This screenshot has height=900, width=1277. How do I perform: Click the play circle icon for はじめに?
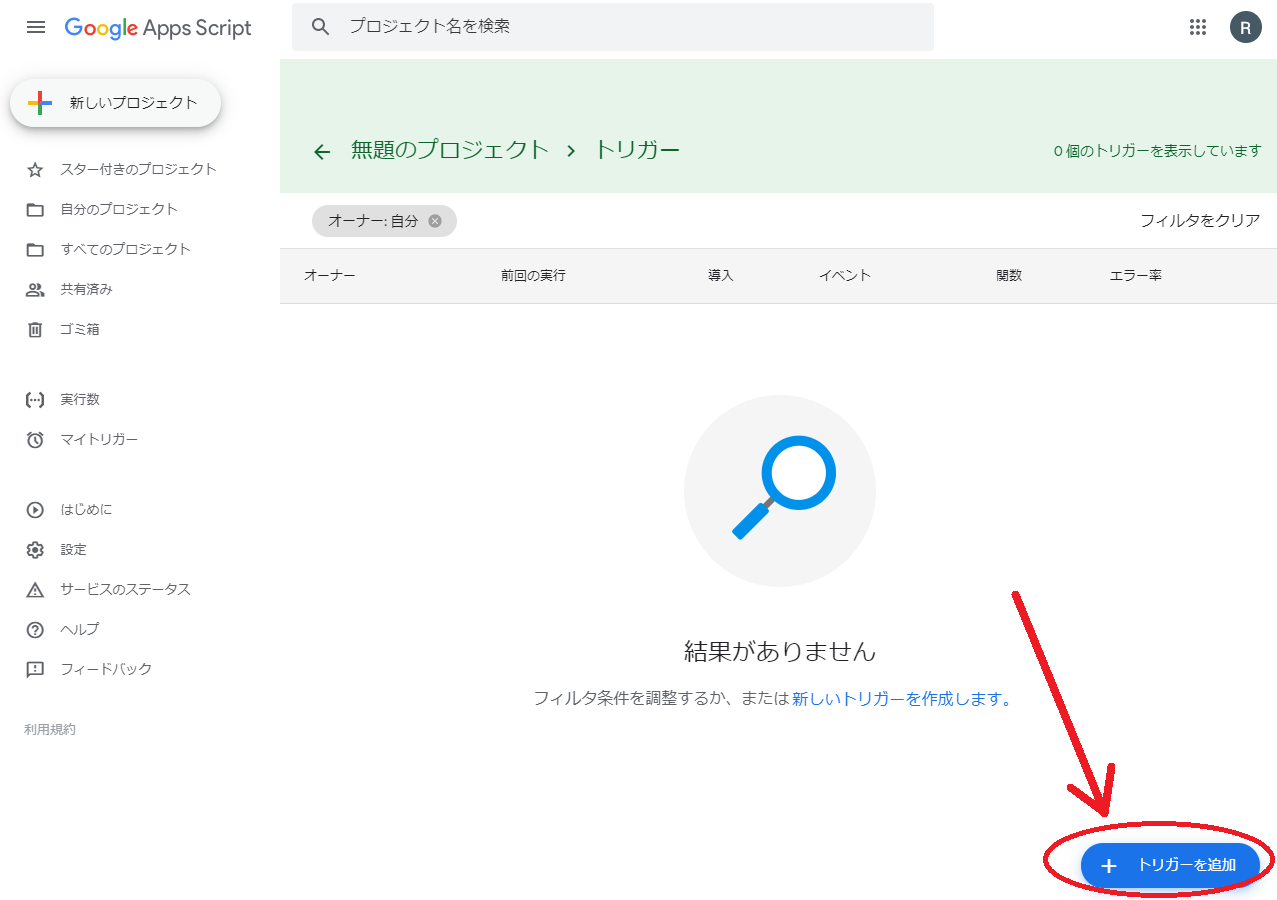tap(35, 510)
